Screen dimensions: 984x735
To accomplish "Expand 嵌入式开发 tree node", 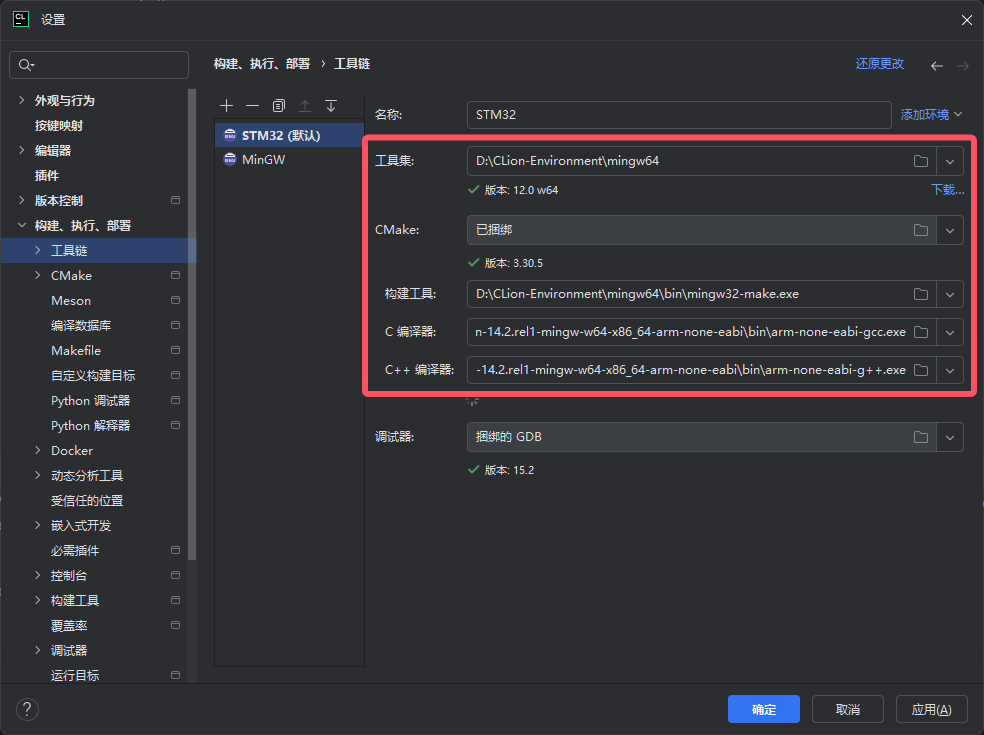I will [x=38, y=525].
